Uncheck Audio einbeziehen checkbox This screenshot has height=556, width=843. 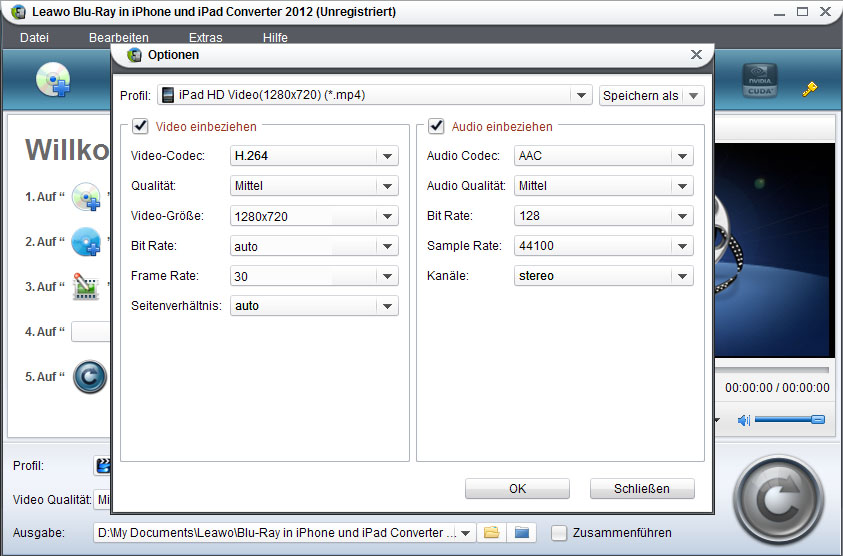tap(436, 126)
